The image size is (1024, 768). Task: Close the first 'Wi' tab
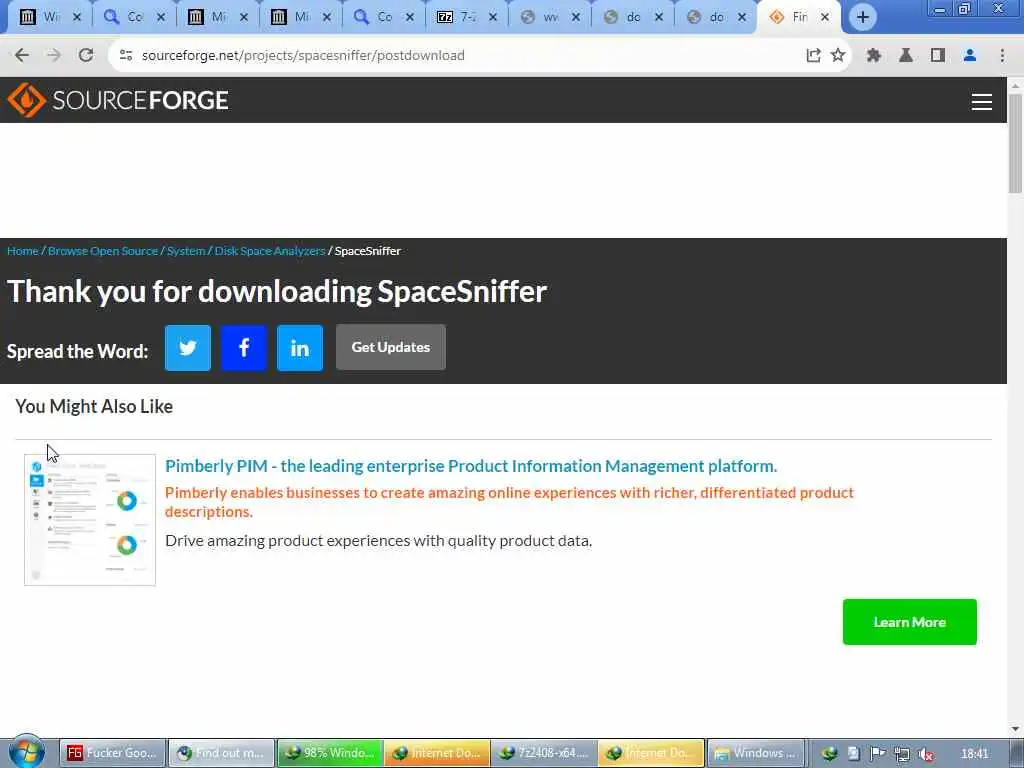pyautogui.click(x=76, y=17)
